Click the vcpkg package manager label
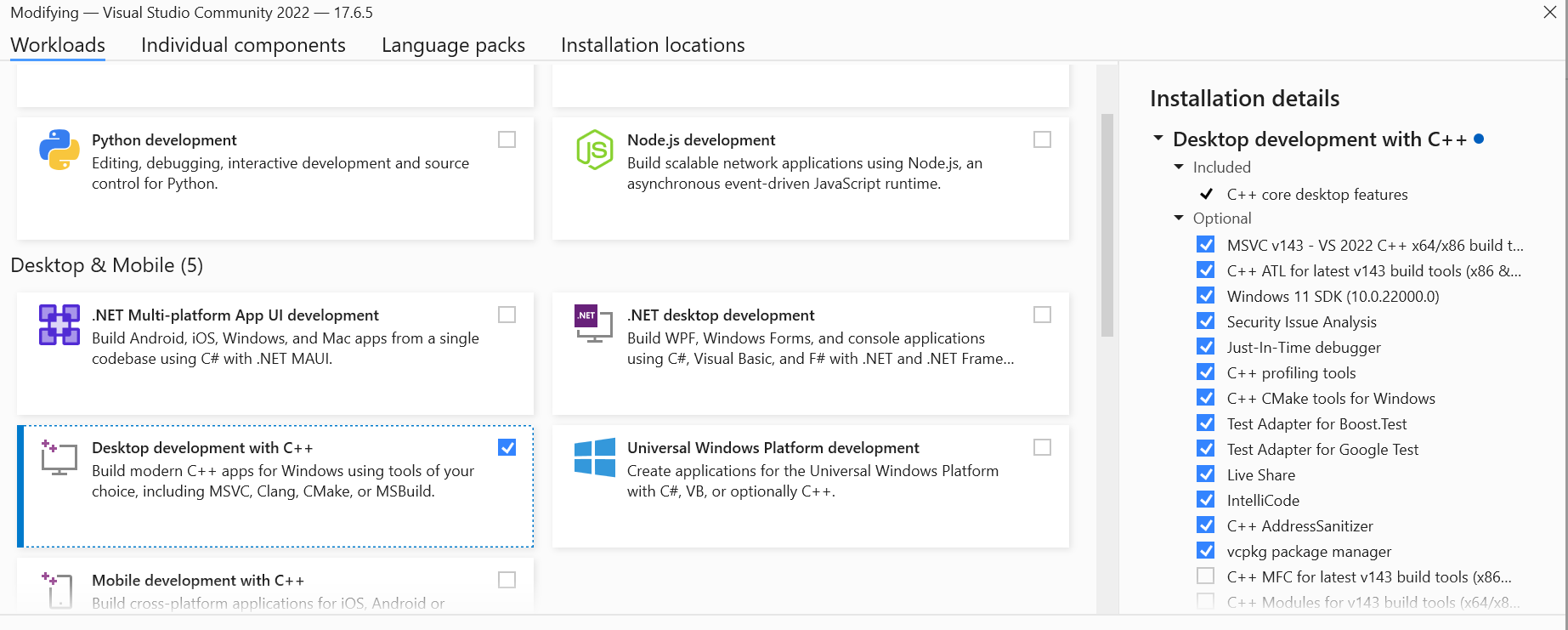Screen dimensions: 1568x630 point(1310,551)
